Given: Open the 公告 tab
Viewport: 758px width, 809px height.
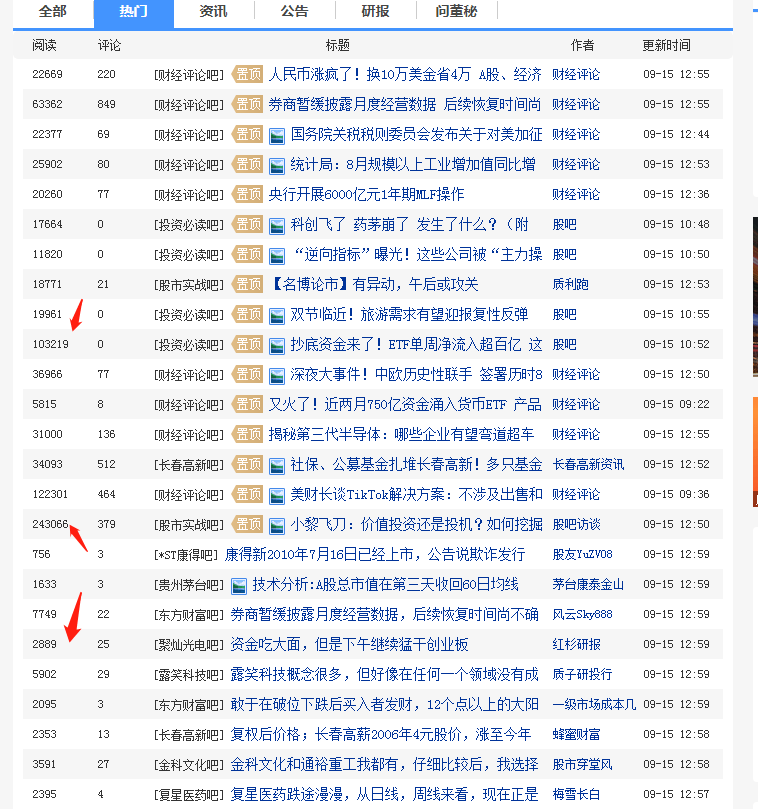Looking at the screenshot, I should [x=295, y=11].
